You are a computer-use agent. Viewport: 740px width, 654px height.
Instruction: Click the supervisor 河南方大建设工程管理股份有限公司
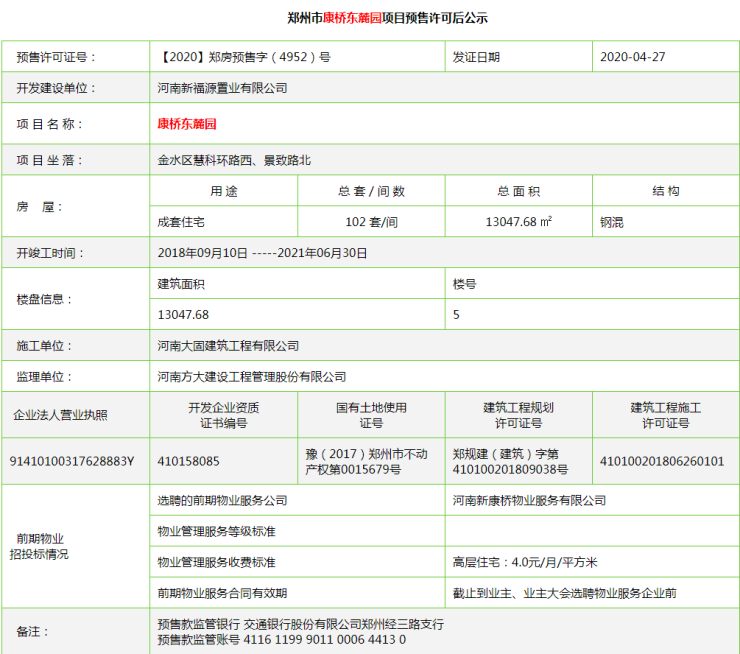click(x=252, y=377)
